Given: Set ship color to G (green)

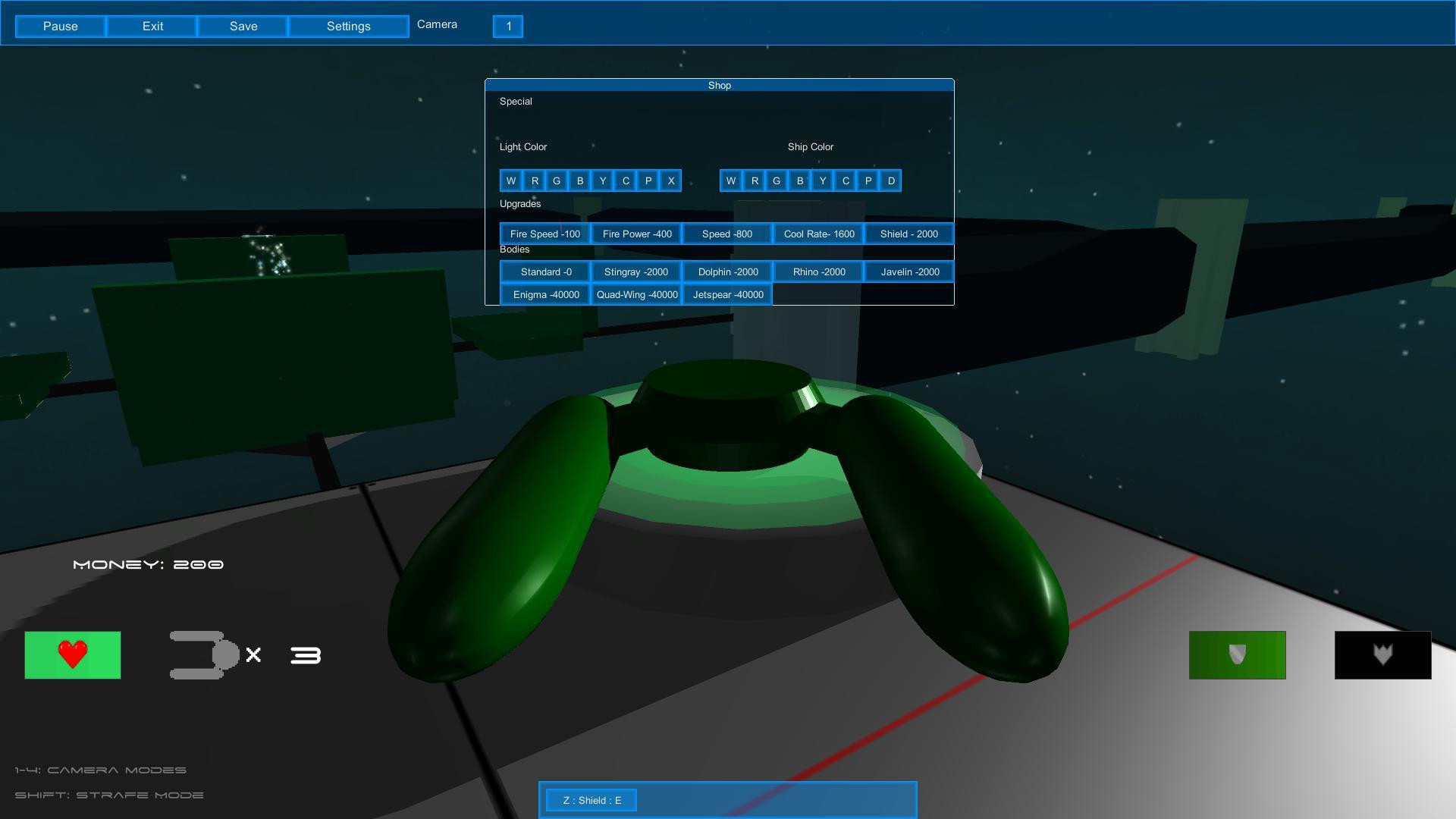Looking at the screenshot, I should point(777,180).
